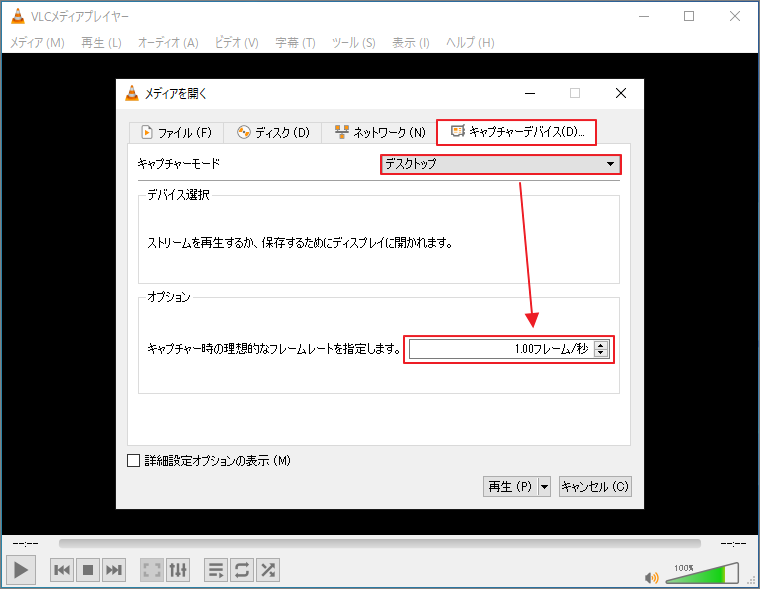Switch to ファイル (F) tab
The image size is (760, 589).
[176, 132]
